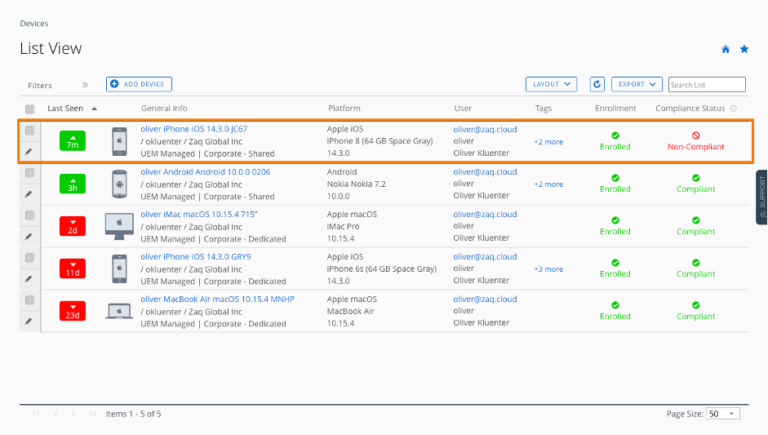Click iPhone JC67 device icon
Viewport: 768px width, 435px height.
click(x=119, y=141)
